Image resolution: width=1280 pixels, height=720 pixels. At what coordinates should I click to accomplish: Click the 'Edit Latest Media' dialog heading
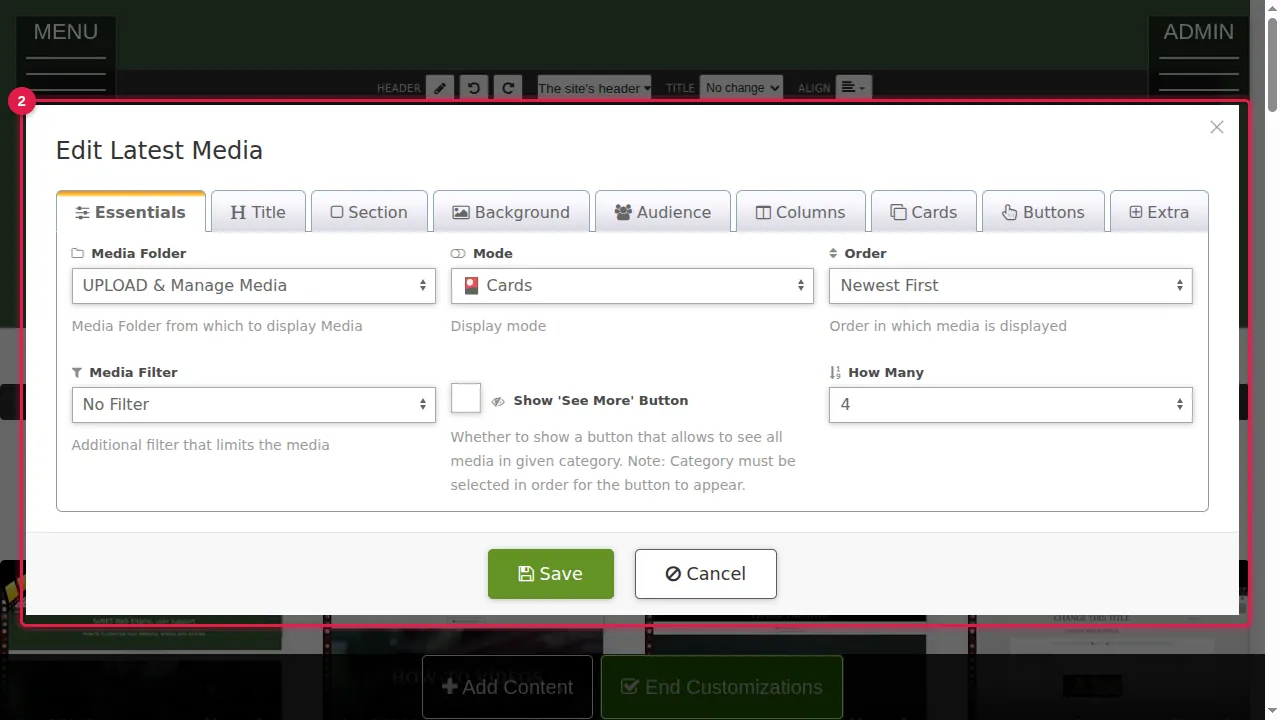click(x=159, y=151)
